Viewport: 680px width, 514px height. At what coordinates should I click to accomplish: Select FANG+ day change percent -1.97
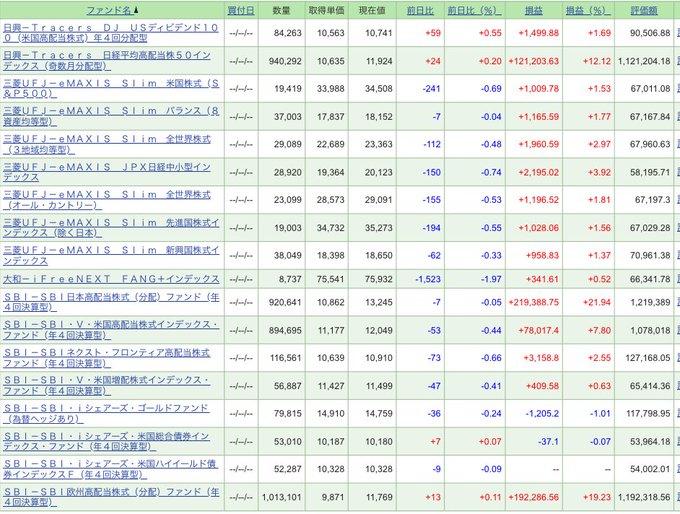pyautogui.click(x=491, y=279)
